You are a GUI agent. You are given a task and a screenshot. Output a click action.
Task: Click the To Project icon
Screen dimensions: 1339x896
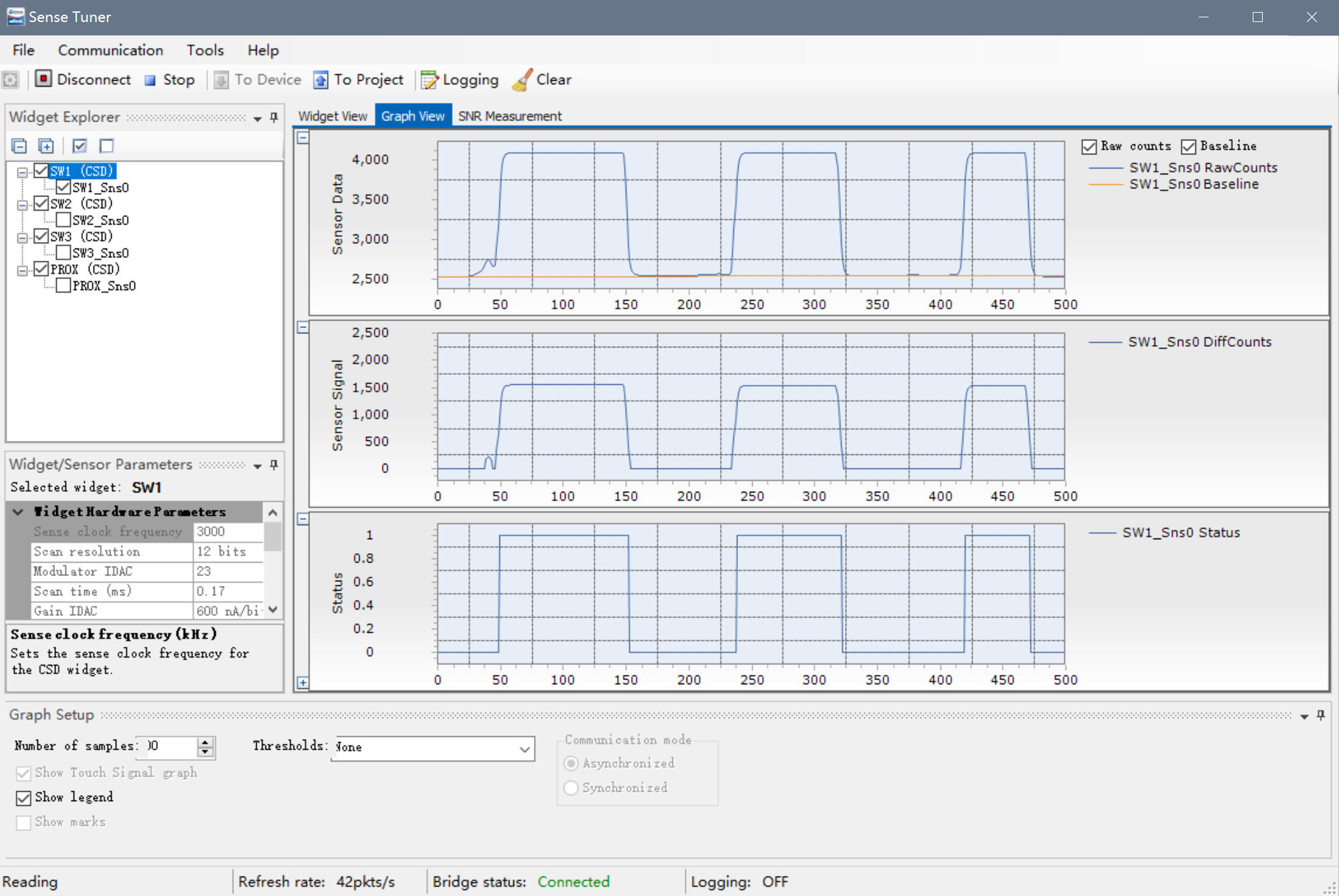click(321, 80)
